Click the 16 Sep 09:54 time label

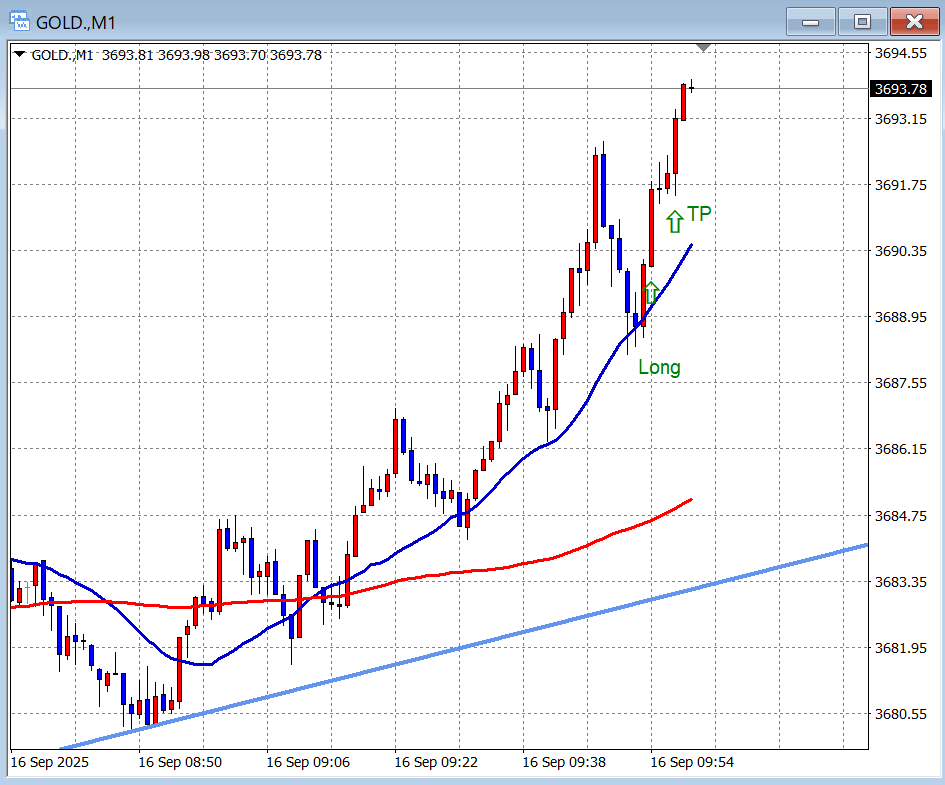(692, 762)
